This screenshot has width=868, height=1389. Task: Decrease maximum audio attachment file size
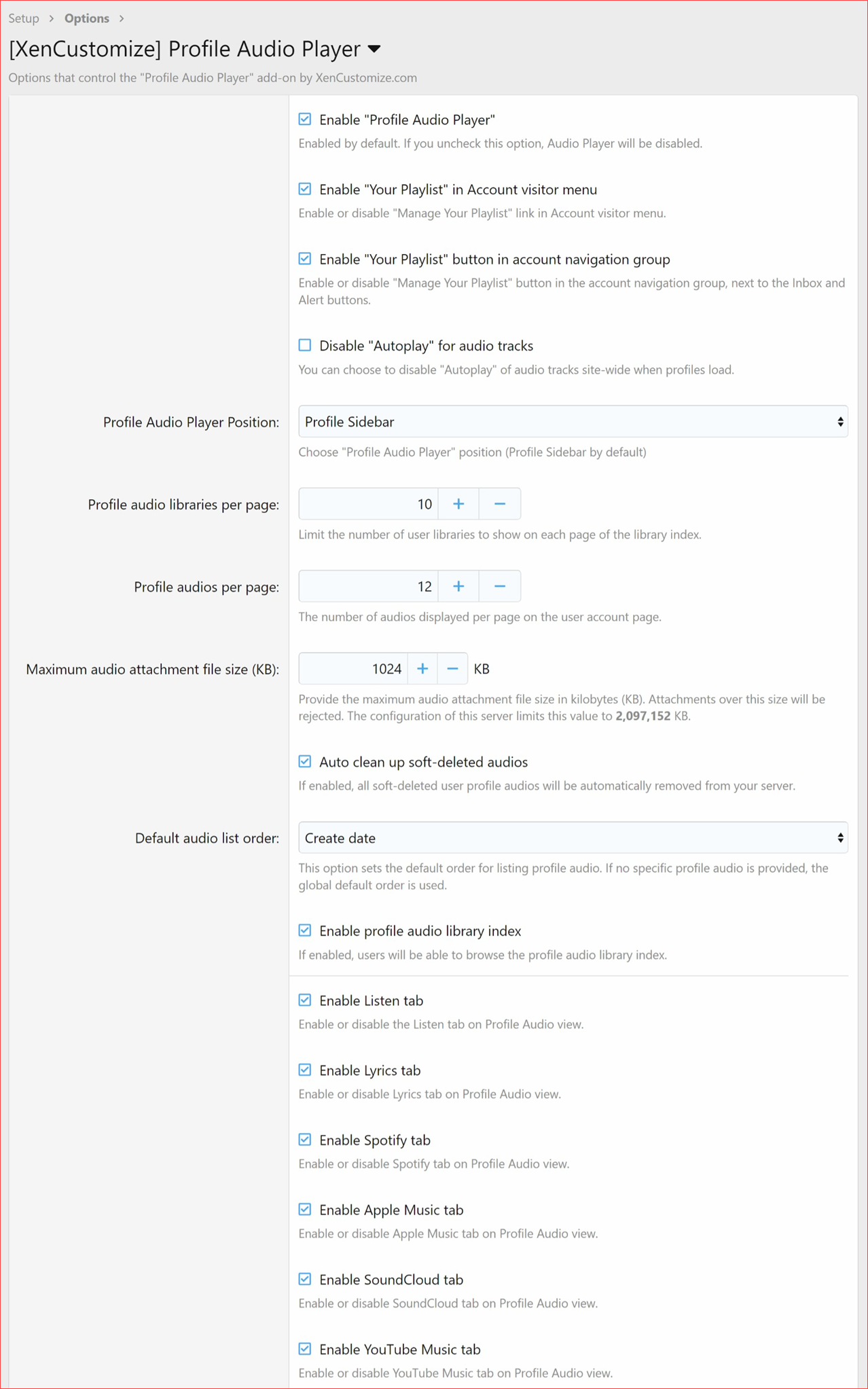[x=452, y=668]
